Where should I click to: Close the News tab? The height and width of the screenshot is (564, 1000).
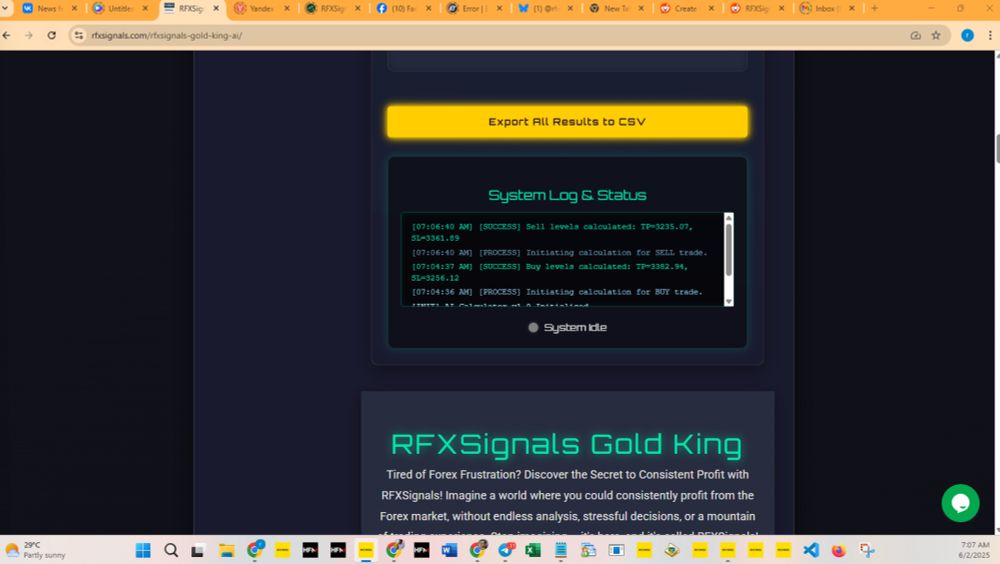(75, 8)
